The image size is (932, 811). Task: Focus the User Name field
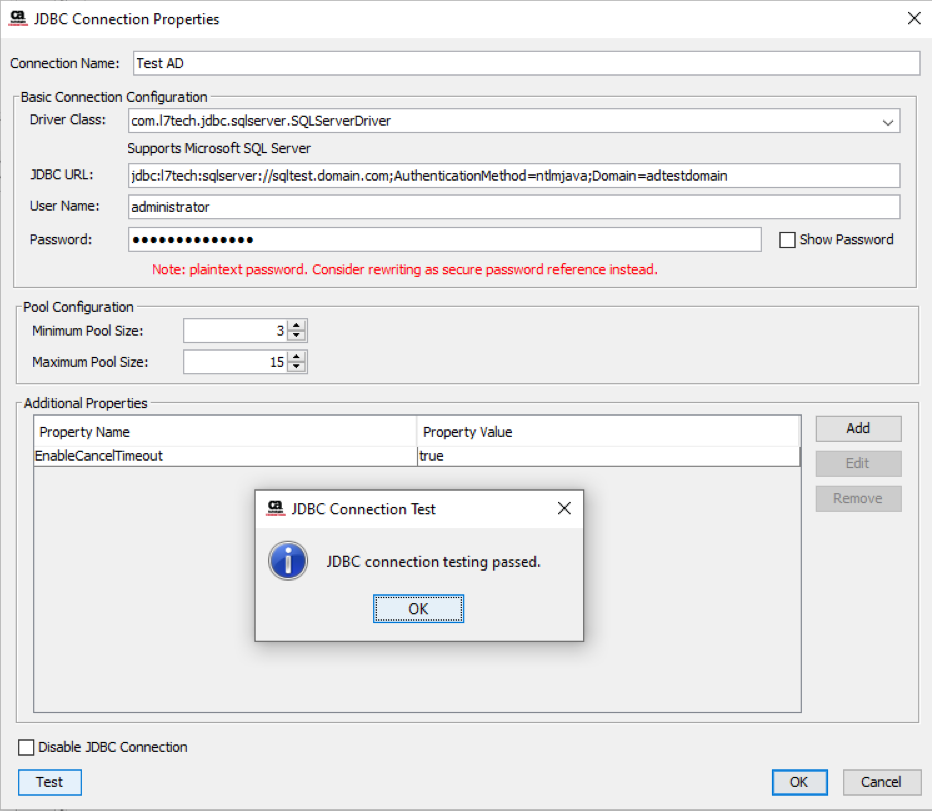pyautogui.click(x=514, y=207)
